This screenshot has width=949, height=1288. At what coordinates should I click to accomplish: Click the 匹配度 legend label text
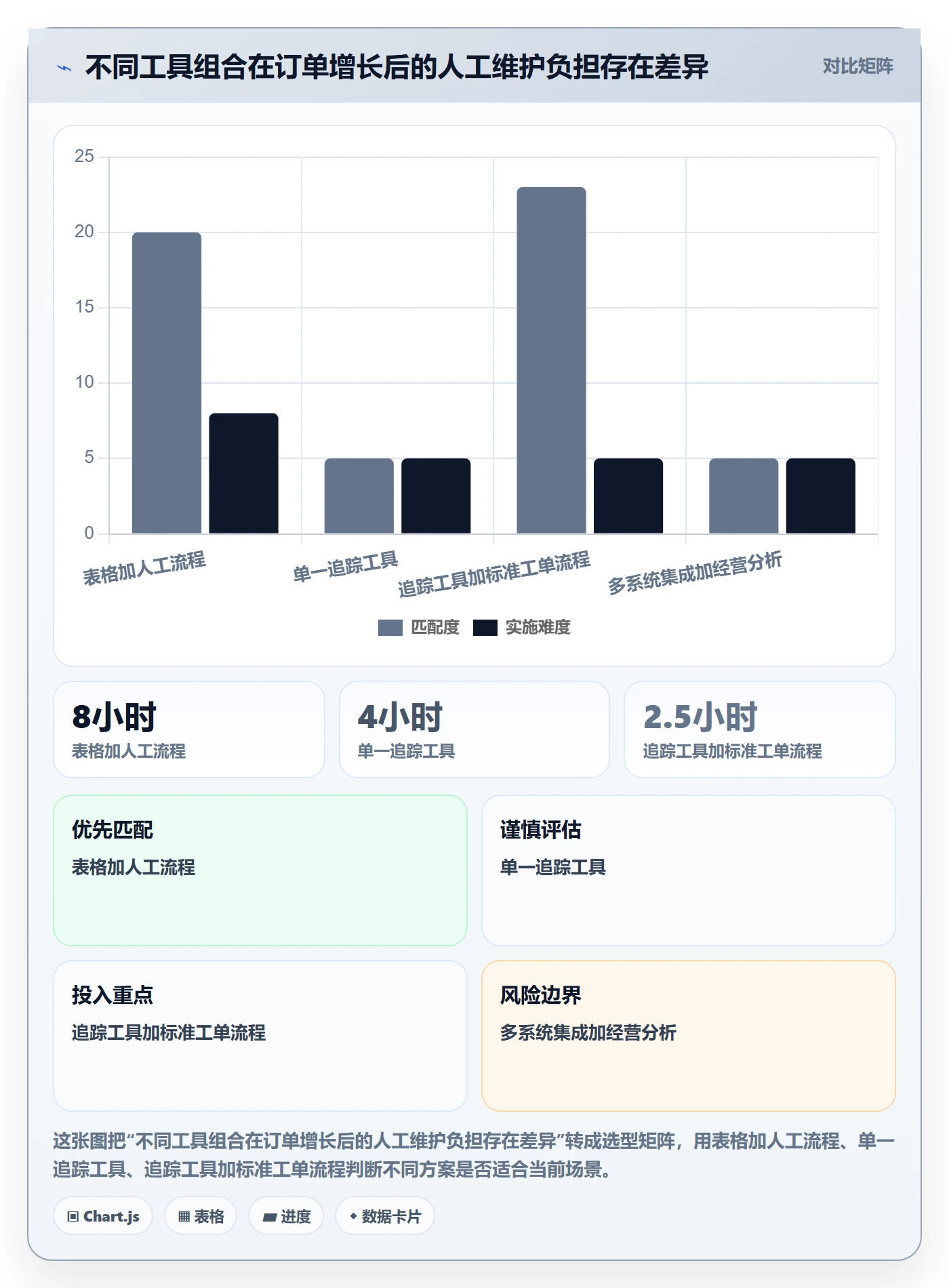[435, 628]
